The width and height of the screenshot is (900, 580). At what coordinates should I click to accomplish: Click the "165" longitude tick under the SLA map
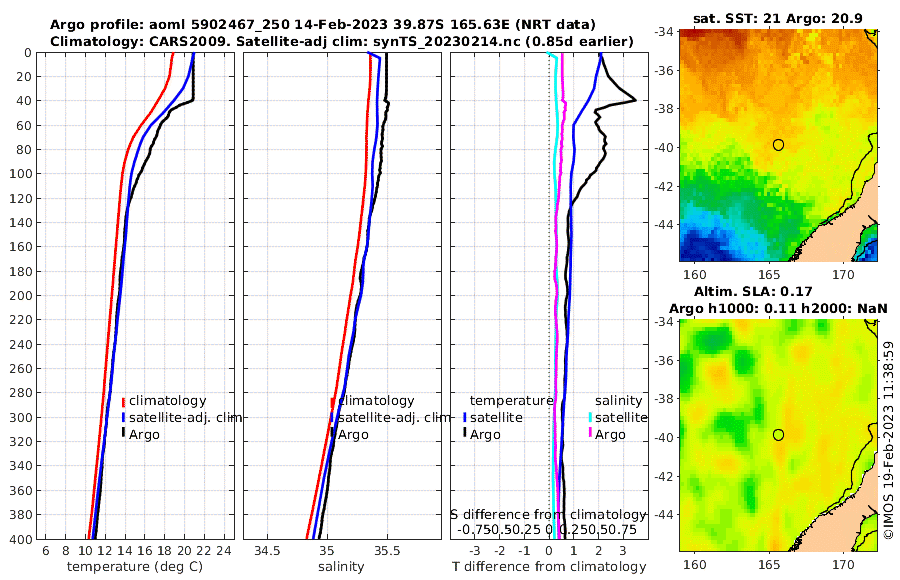pos(769,565)
